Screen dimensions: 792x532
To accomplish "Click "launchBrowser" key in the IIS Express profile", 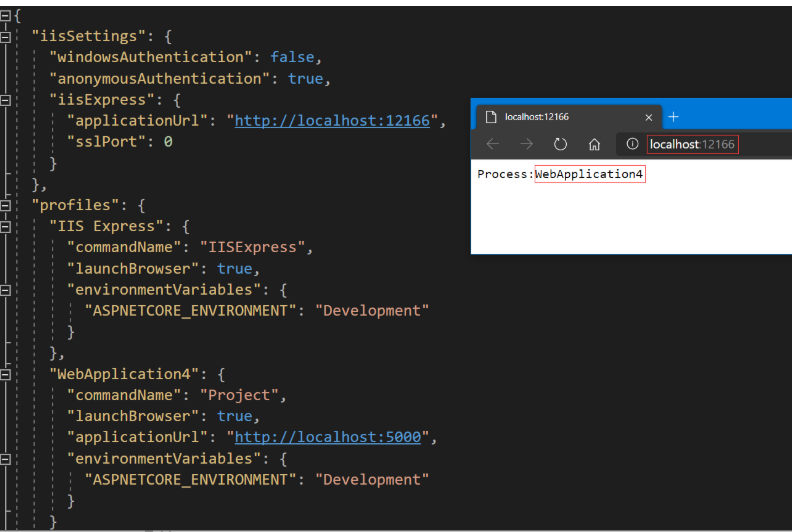I will 133,269.
